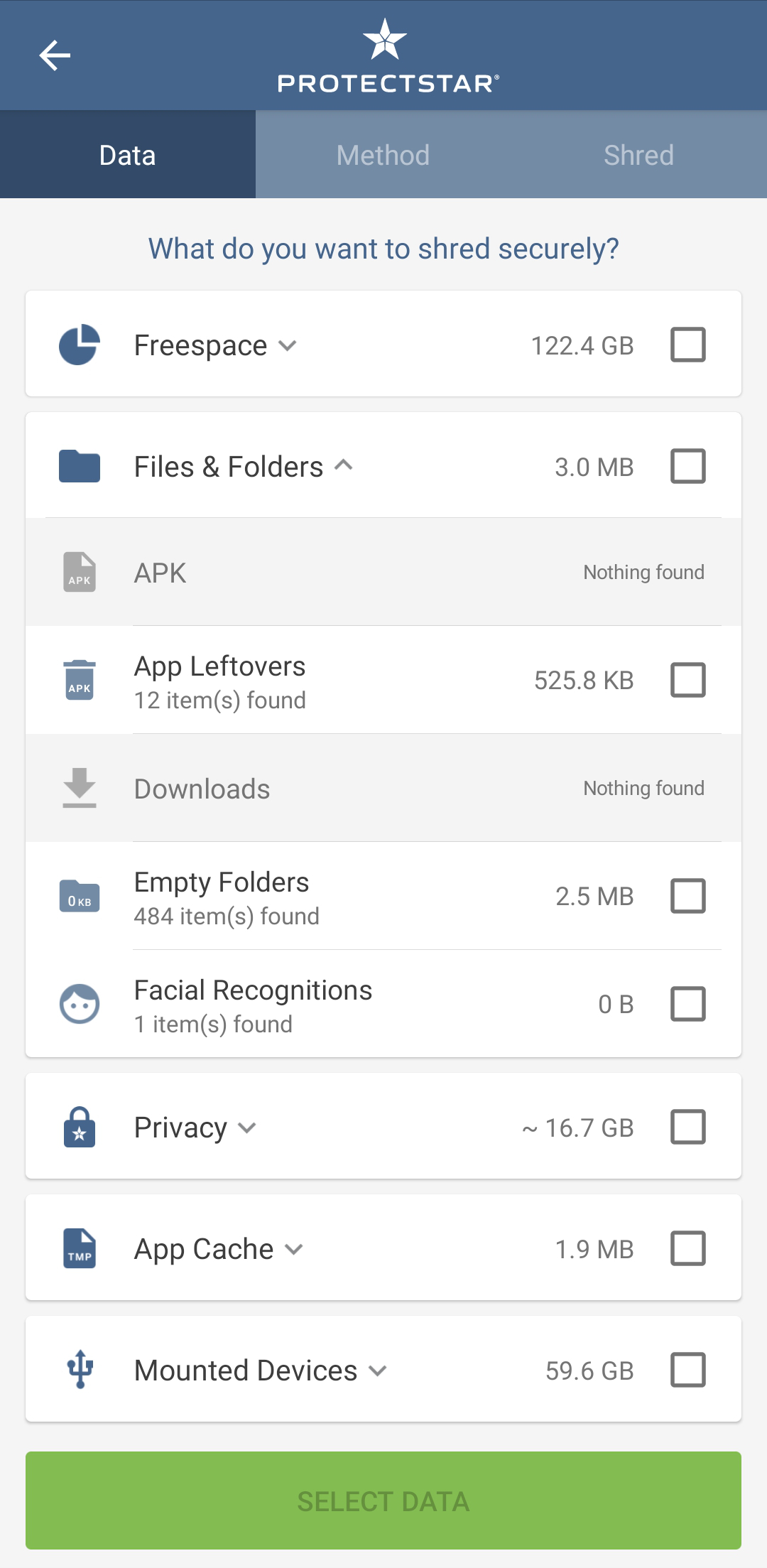This screenshot has height=1568, width=767.
Task: Open the Method tab
Action: point(383,154)
